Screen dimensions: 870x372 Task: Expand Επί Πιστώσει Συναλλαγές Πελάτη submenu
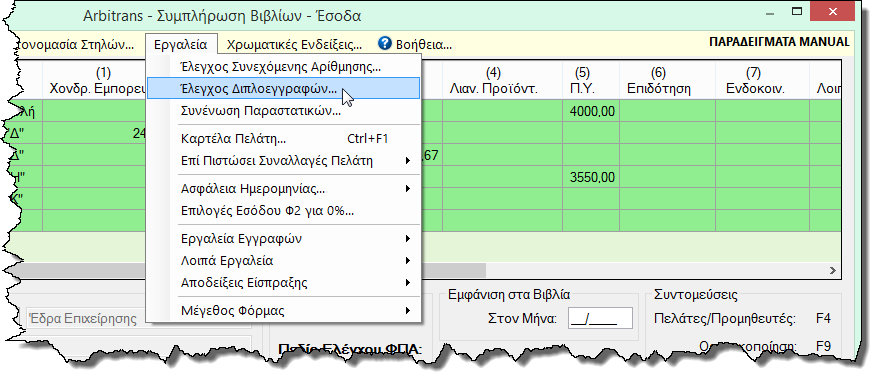click(283, 161)
